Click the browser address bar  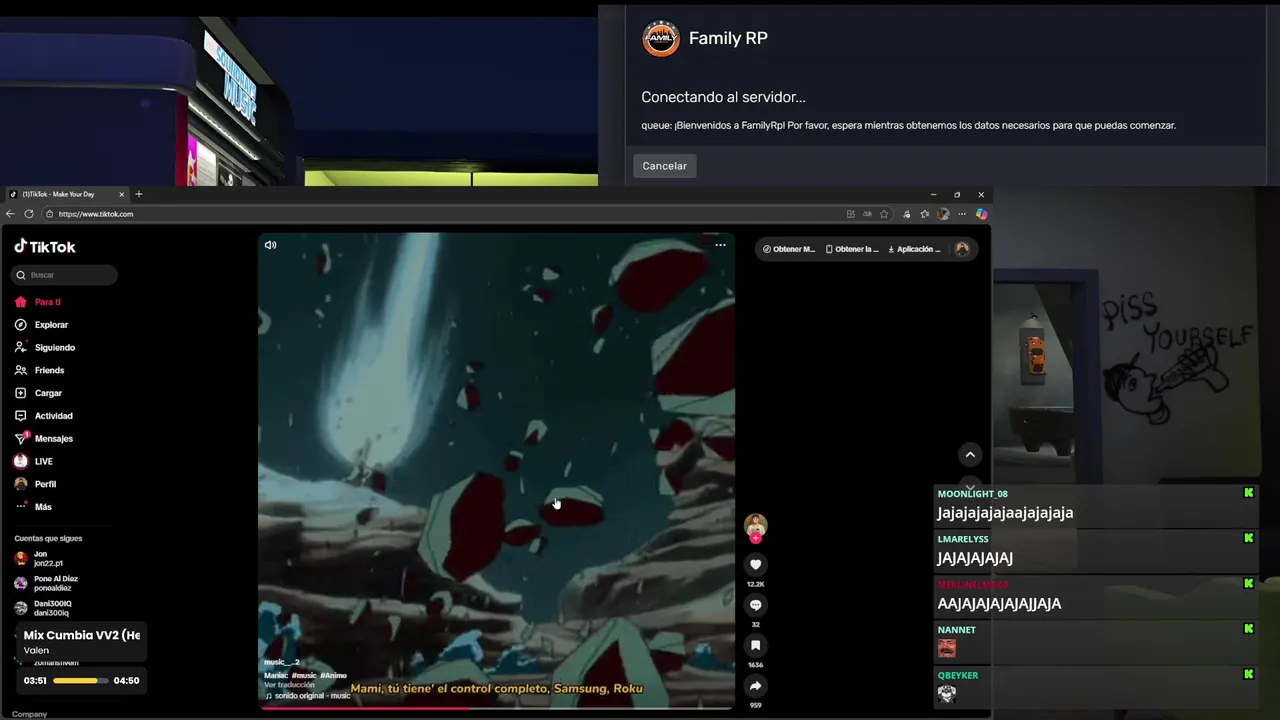coord(440,214)
